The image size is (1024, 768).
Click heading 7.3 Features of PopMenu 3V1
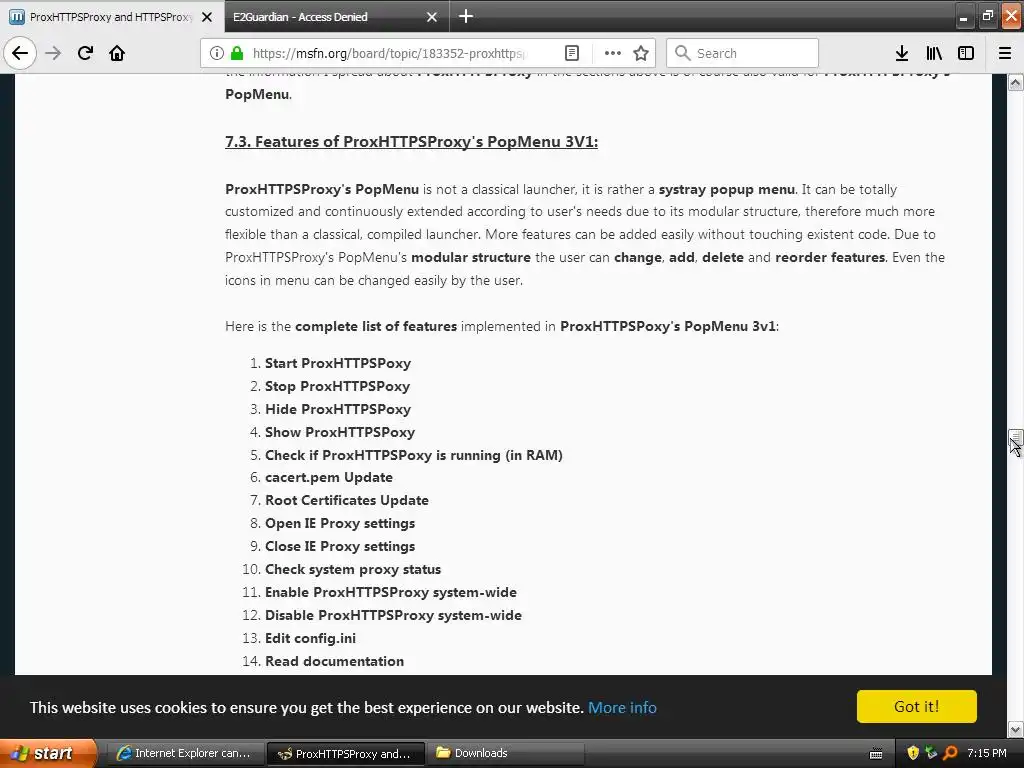[x=411, y=142]
